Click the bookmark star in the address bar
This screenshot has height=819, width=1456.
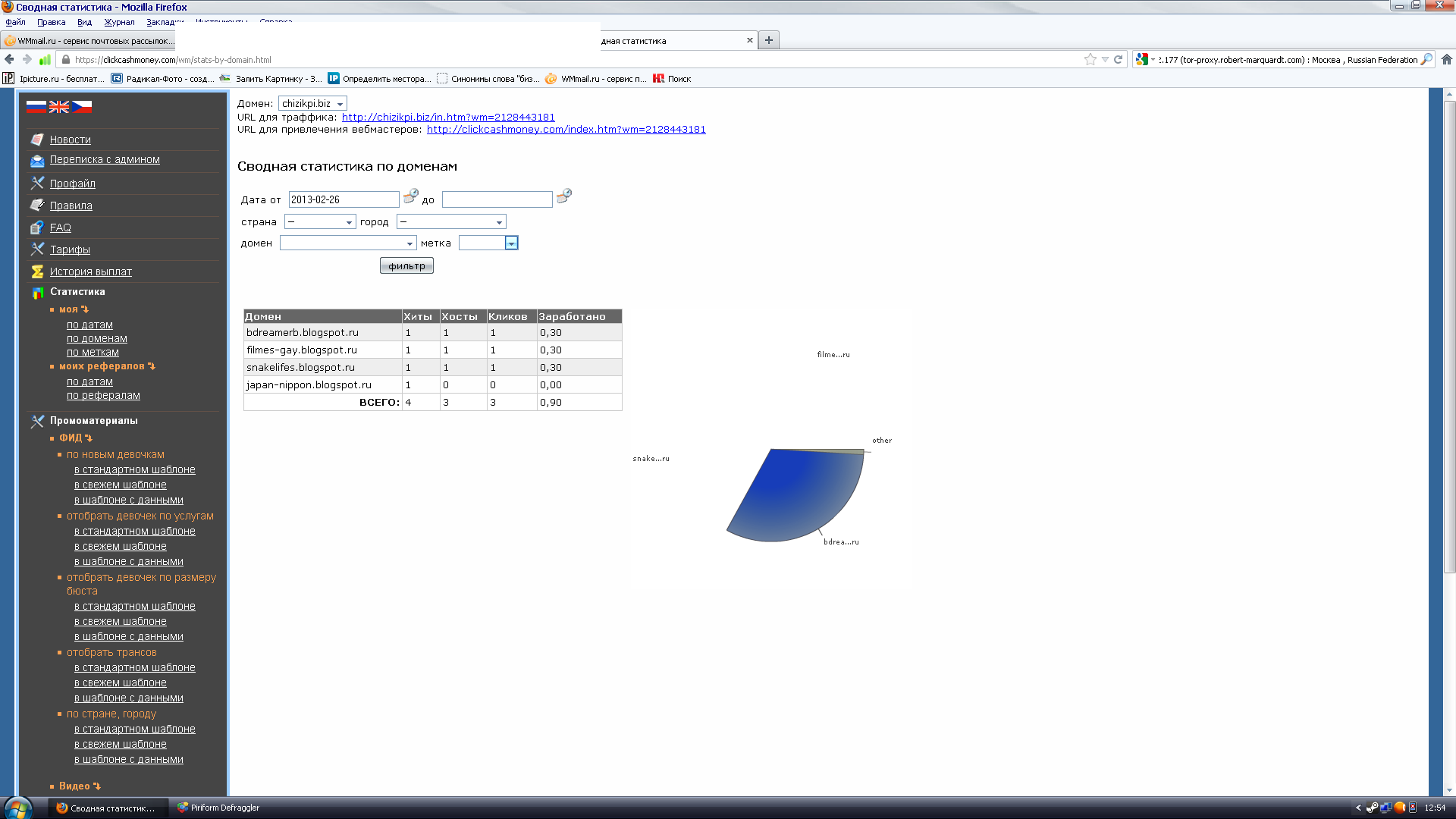(x=1090, y=60)
